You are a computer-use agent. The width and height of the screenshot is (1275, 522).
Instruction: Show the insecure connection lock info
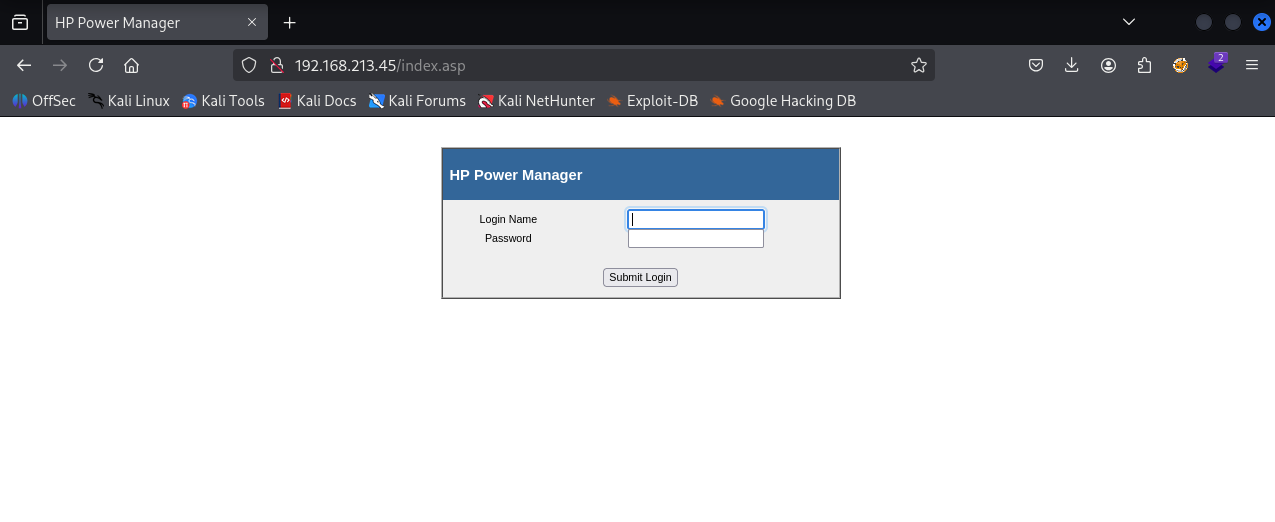[x=277, y=65]
